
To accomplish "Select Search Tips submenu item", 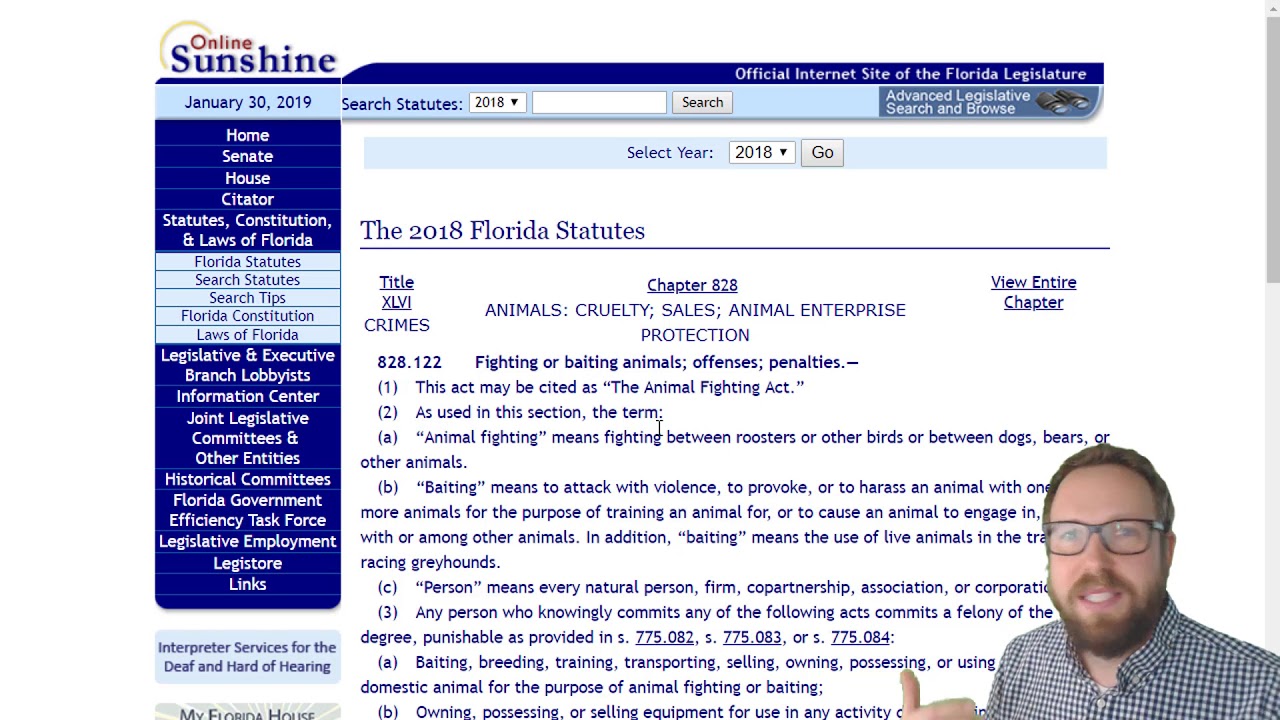I will coord(247,298).
